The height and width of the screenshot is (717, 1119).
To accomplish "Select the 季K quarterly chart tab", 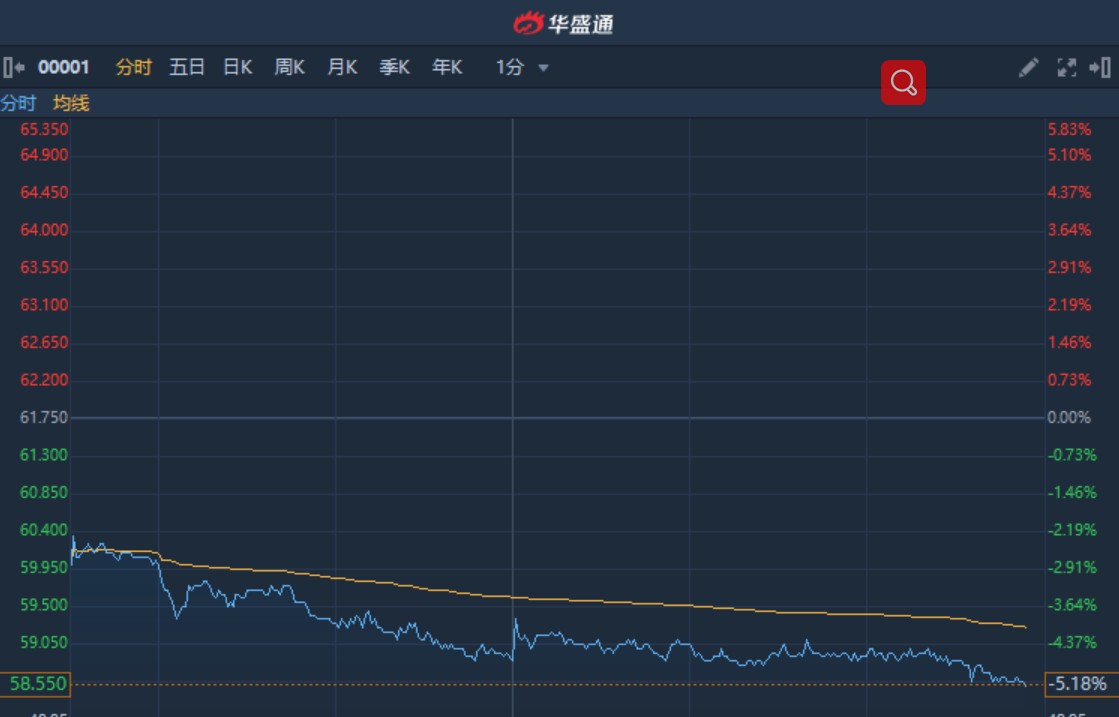I will click(395, 68).
